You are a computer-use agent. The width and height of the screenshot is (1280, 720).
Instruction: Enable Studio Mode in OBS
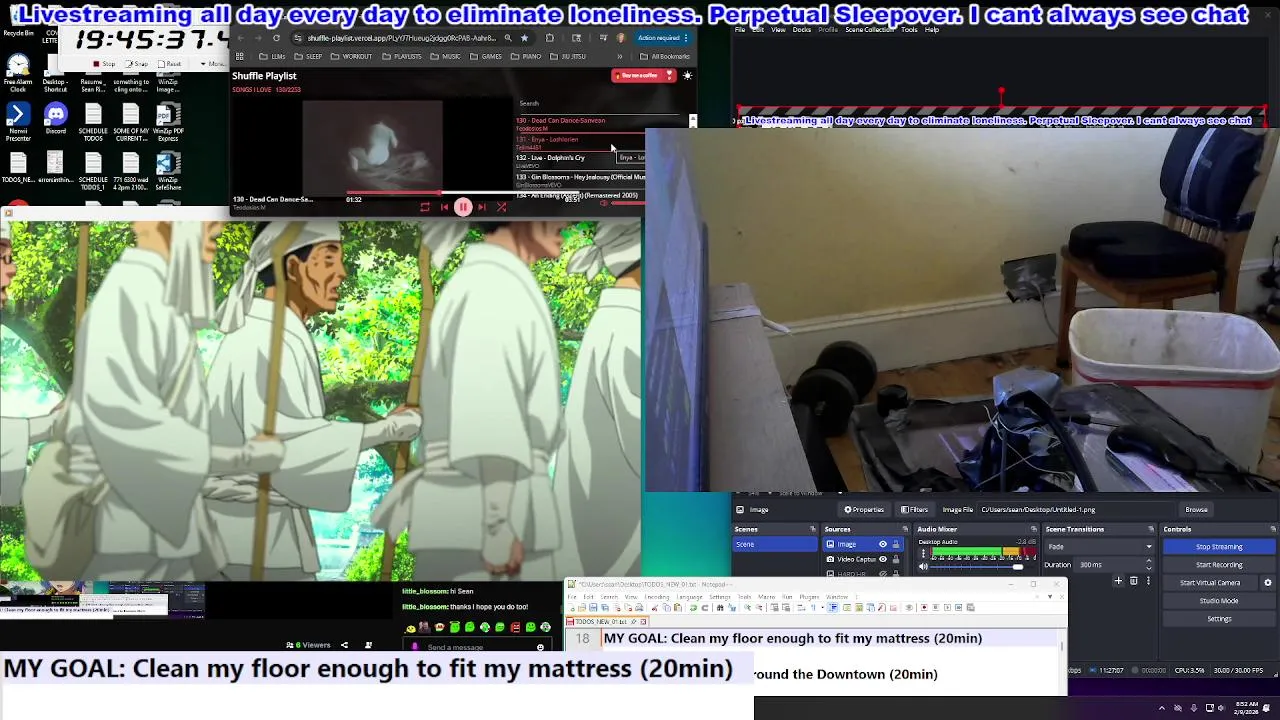coord(1219,601)
